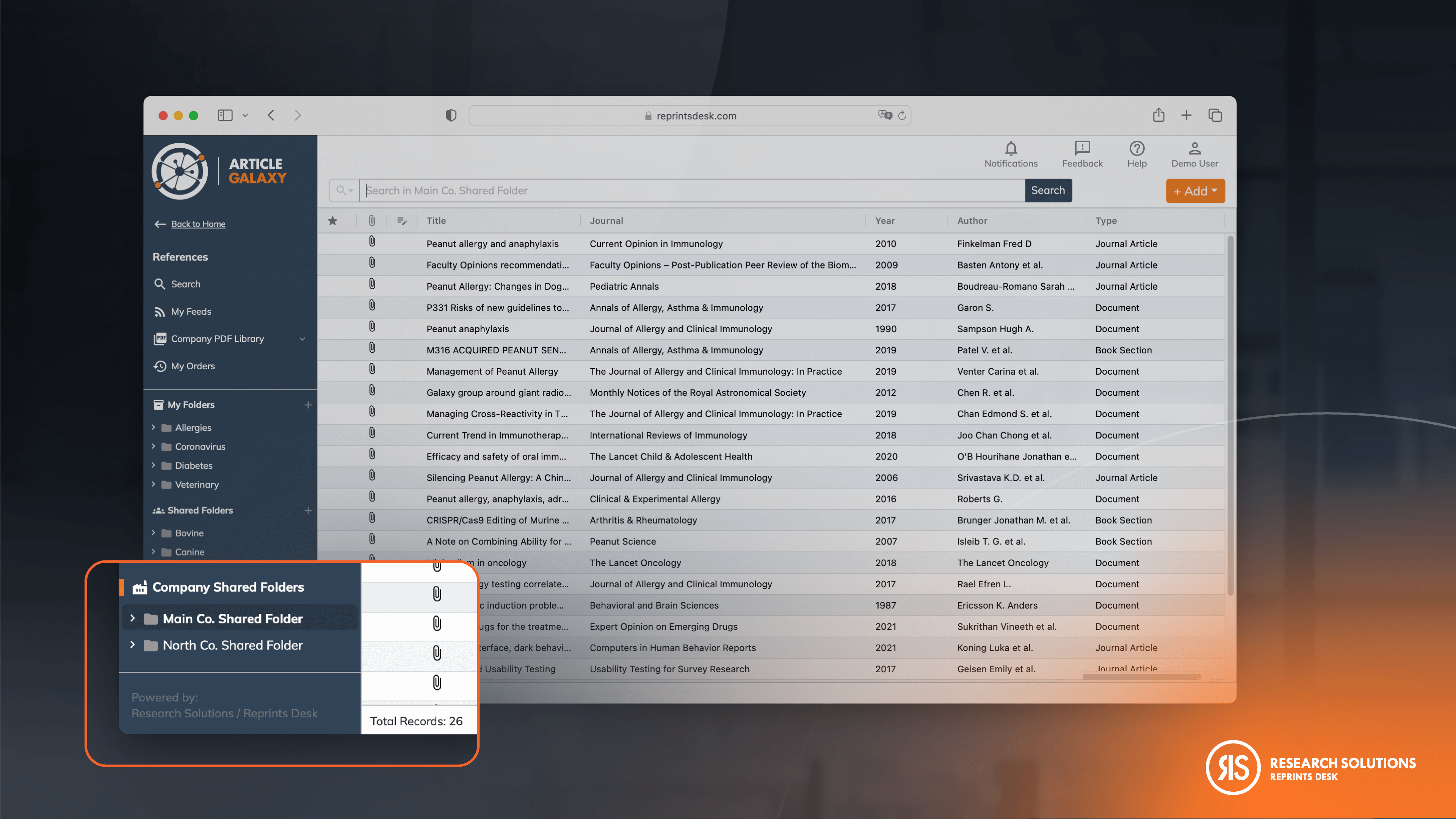The height and width of the screenshot is (819, 1456).
Task: Click the paperclip attachment icon column header
Action: click(371, 220)
